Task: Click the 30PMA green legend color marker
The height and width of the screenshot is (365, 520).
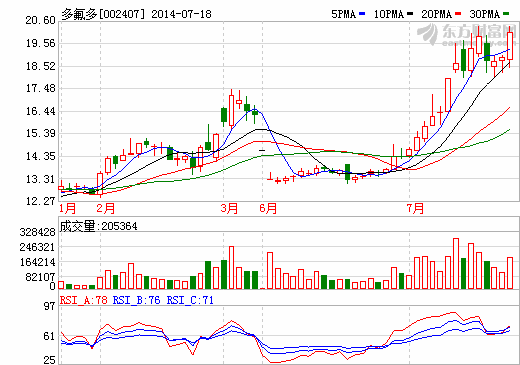Action: 506,14
